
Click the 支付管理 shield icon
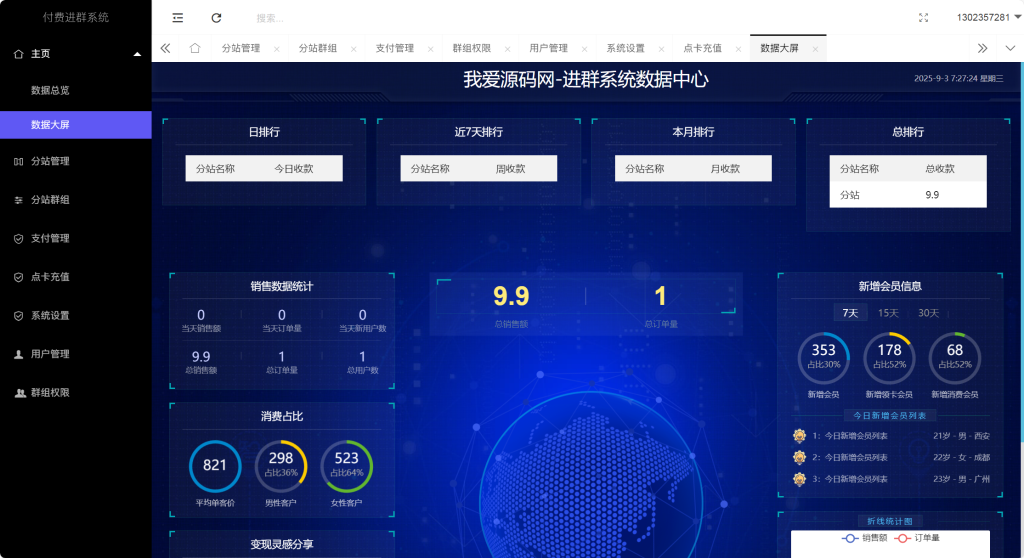tap(18, 238)
